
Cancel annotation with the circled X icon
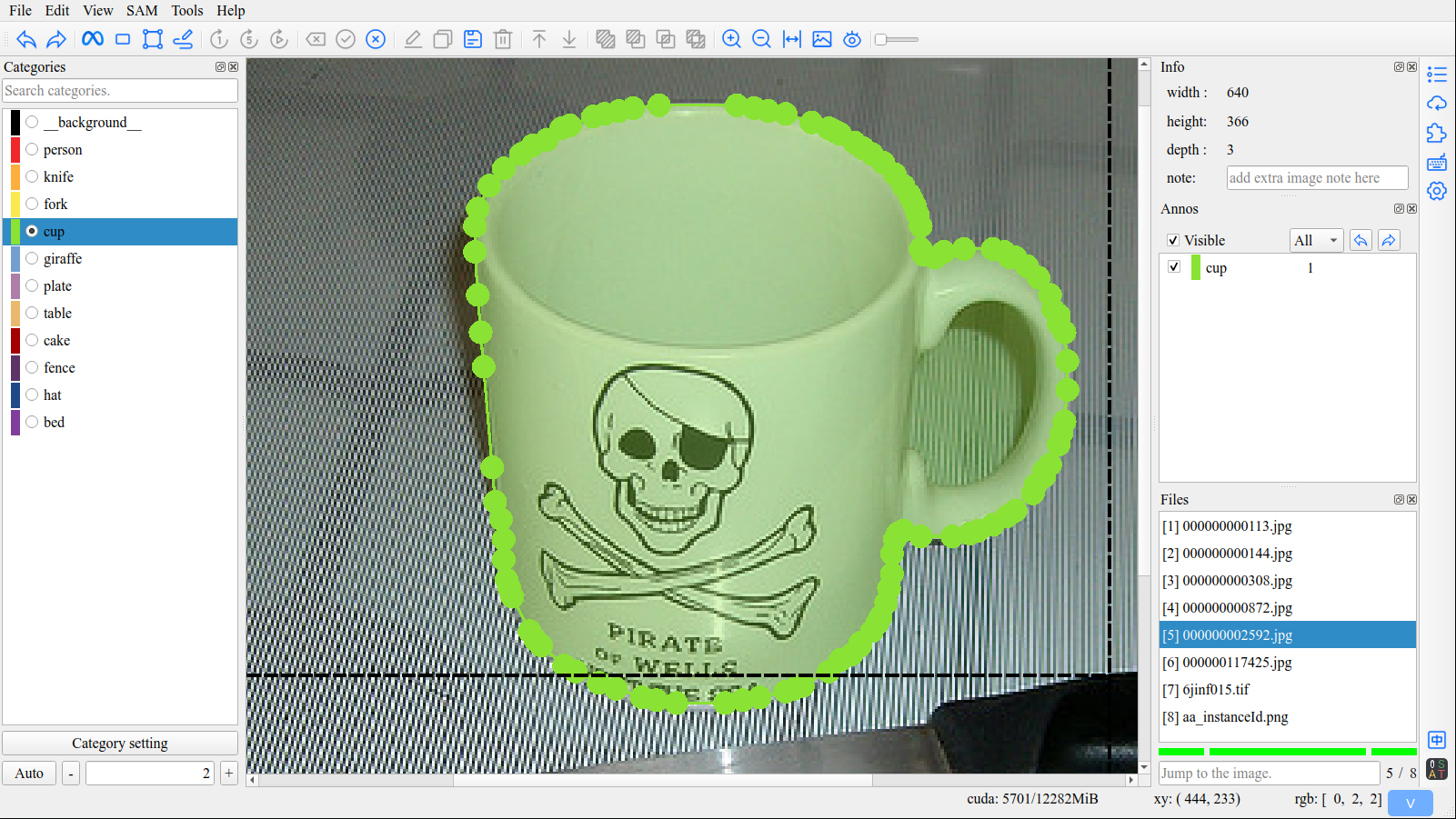coord(376,39)
